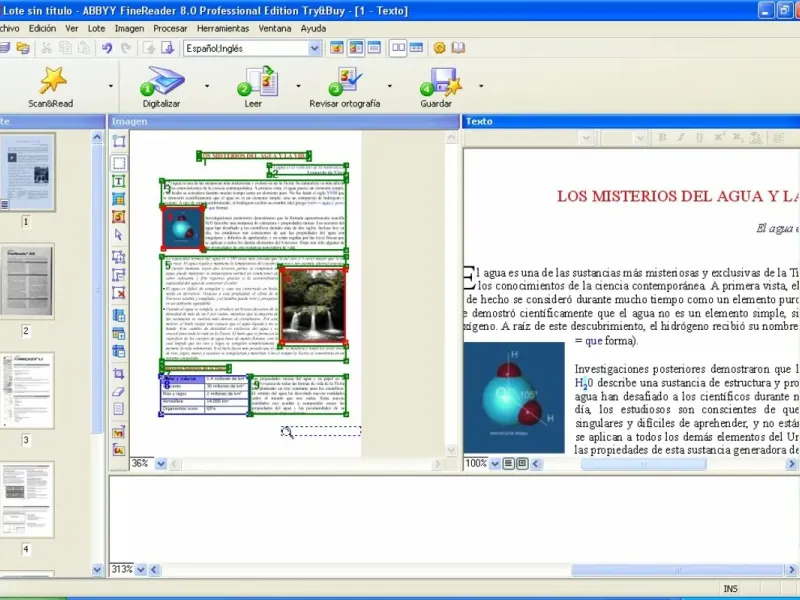
Task: Expand the Guardar dropdown arrow
Action: pyautogui.click(x=481, y=86)
